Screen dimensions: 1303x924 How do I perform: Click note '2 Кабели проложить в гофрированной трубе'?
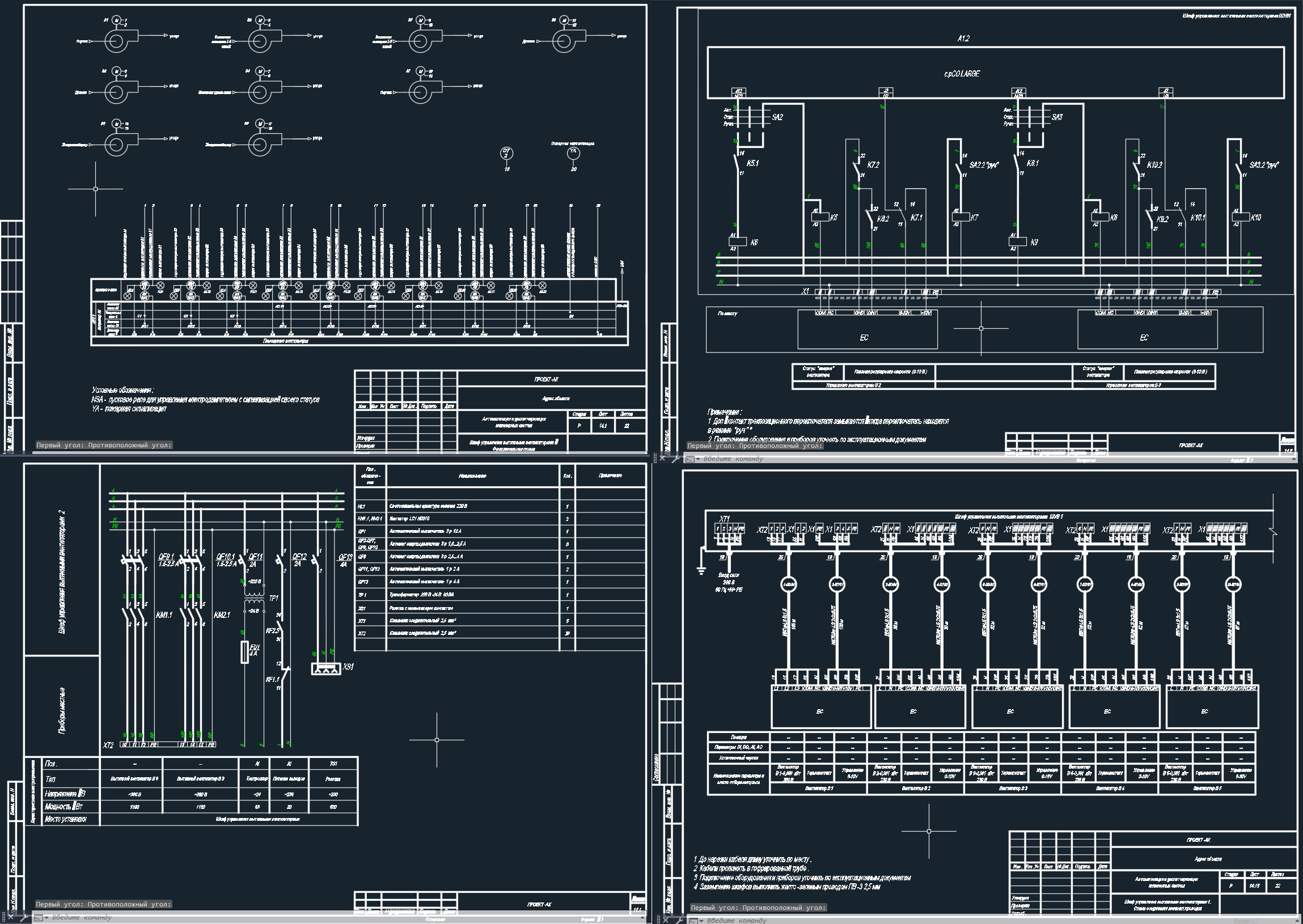click(x=751, y=869)
